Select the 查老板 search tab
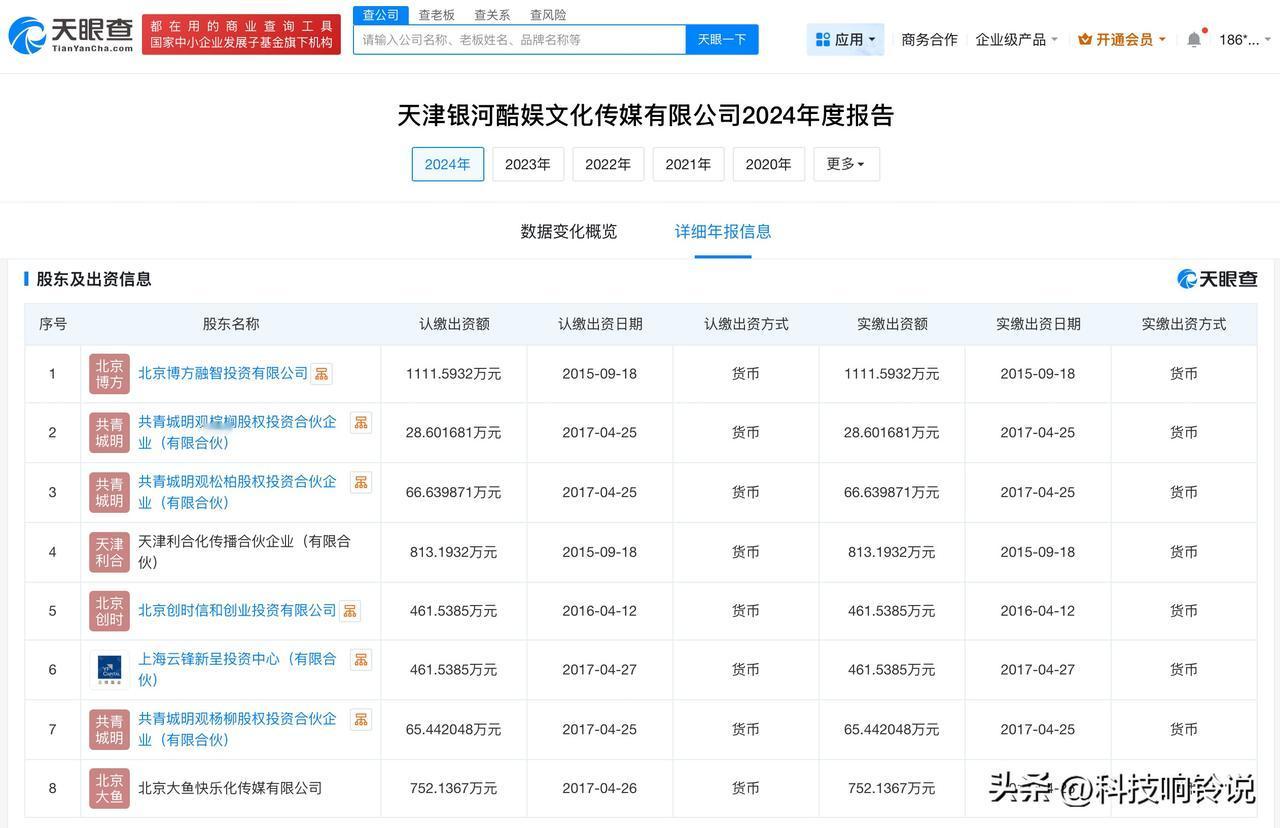This screenshot has width=1280, height=828. click(436, 15)
